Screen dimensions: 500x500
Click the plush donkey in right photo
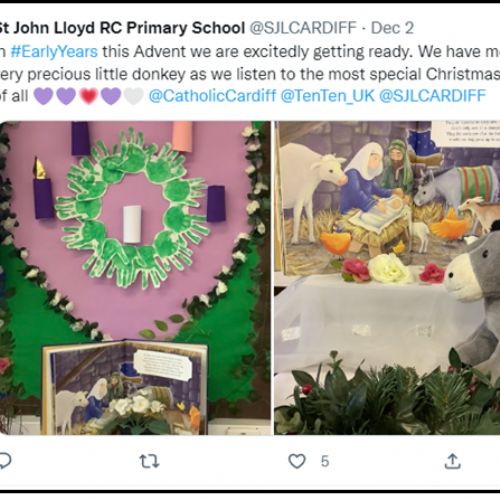(x=473, y=300)
